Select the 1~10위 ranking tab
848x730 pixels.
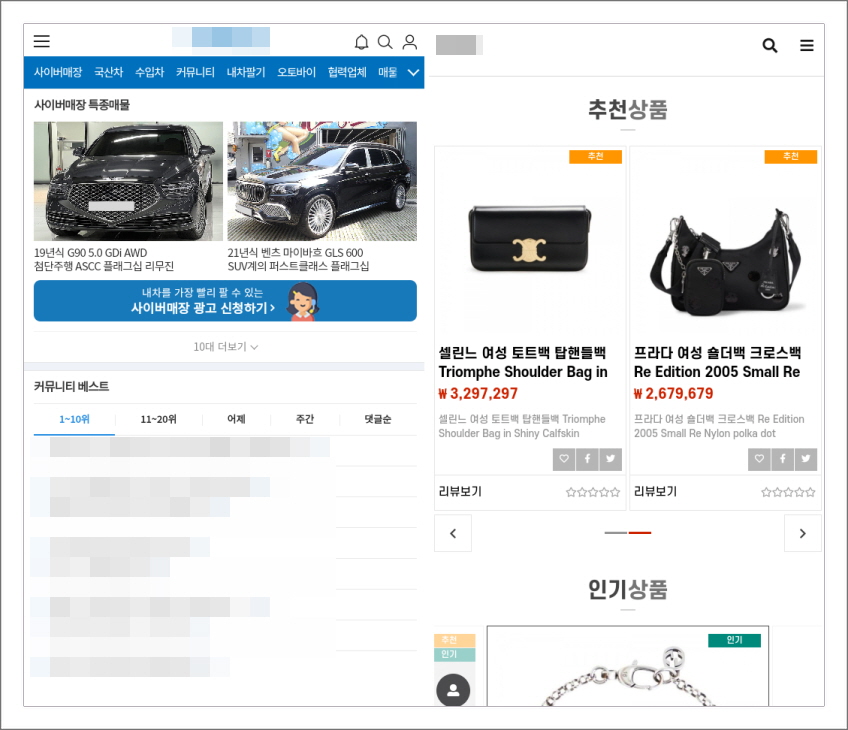point(74,419)
